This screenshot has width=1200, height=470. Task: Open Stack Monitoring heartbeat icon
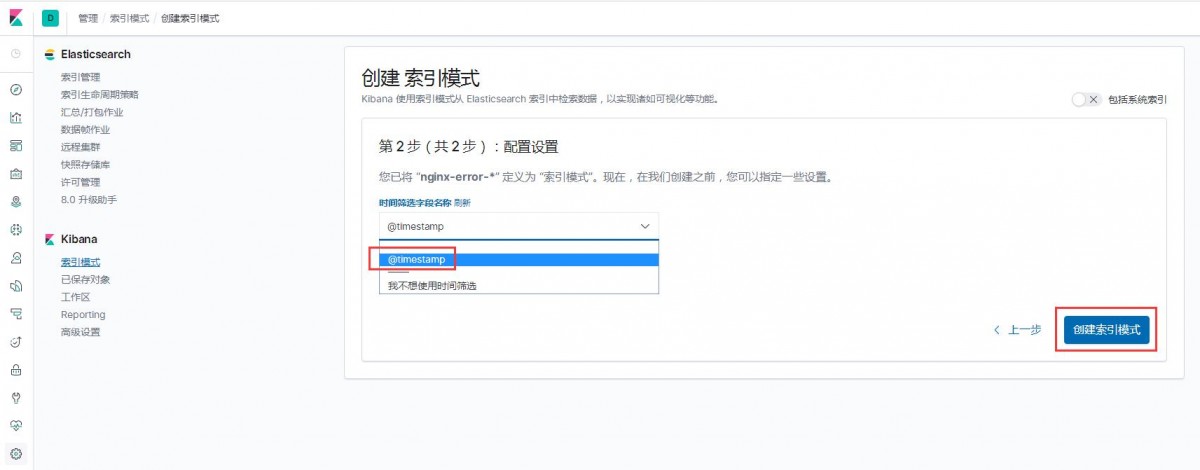[x=16, y=426]
